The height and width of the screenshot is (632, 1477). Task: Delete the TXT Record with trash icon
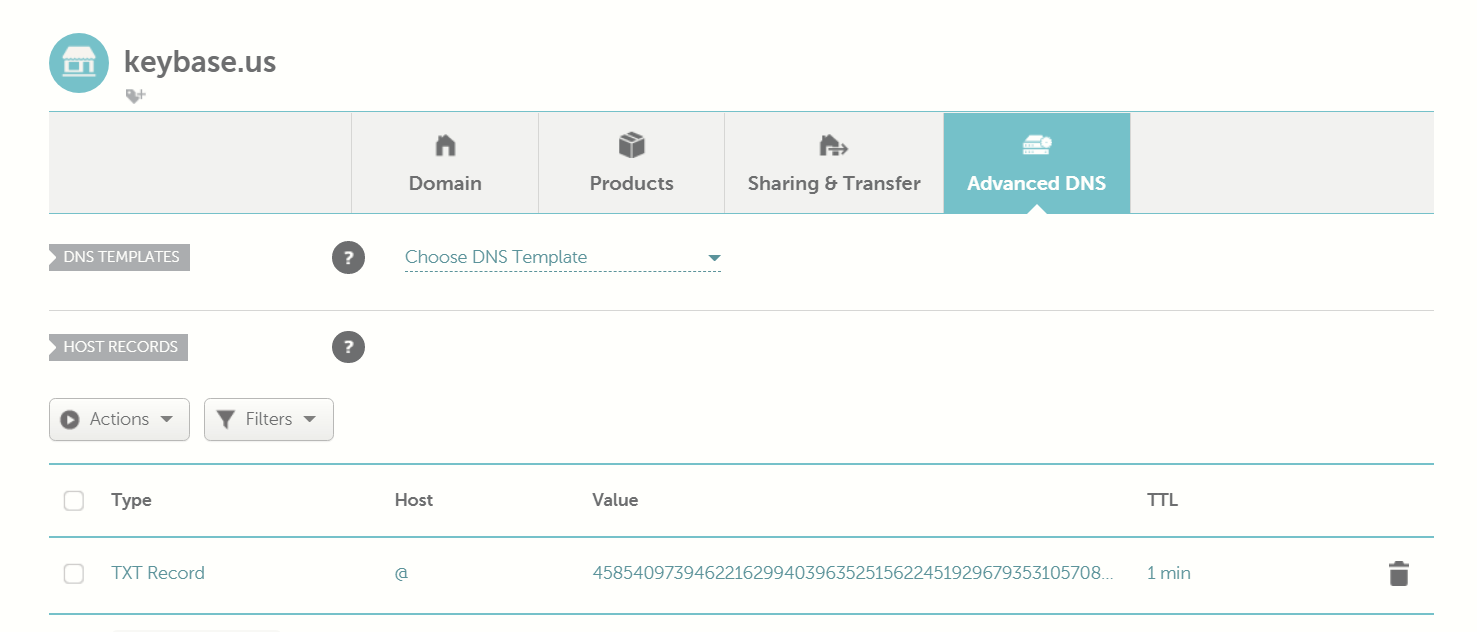click(x=1399, y=574)
